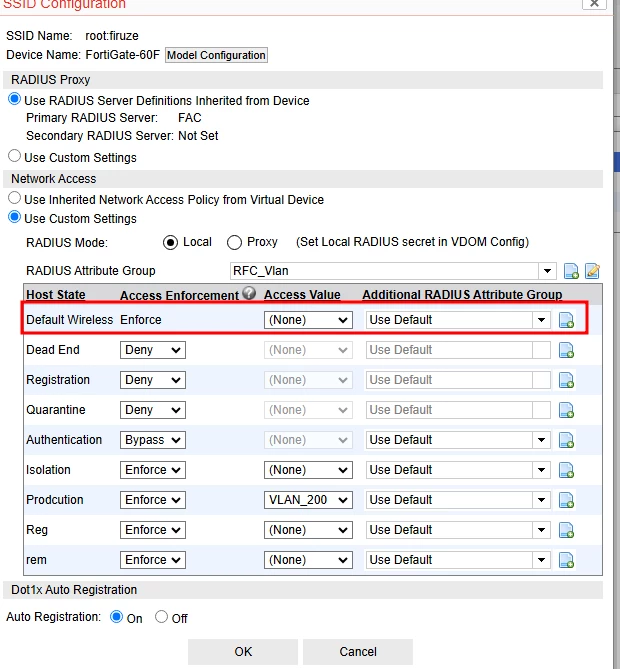Image resolution: width=620 pixels, height=669 pixels.
Task: Choose Use Custom Settings under RADIUS Proxy
Action: pyautogui.click(x=15, y=156)
